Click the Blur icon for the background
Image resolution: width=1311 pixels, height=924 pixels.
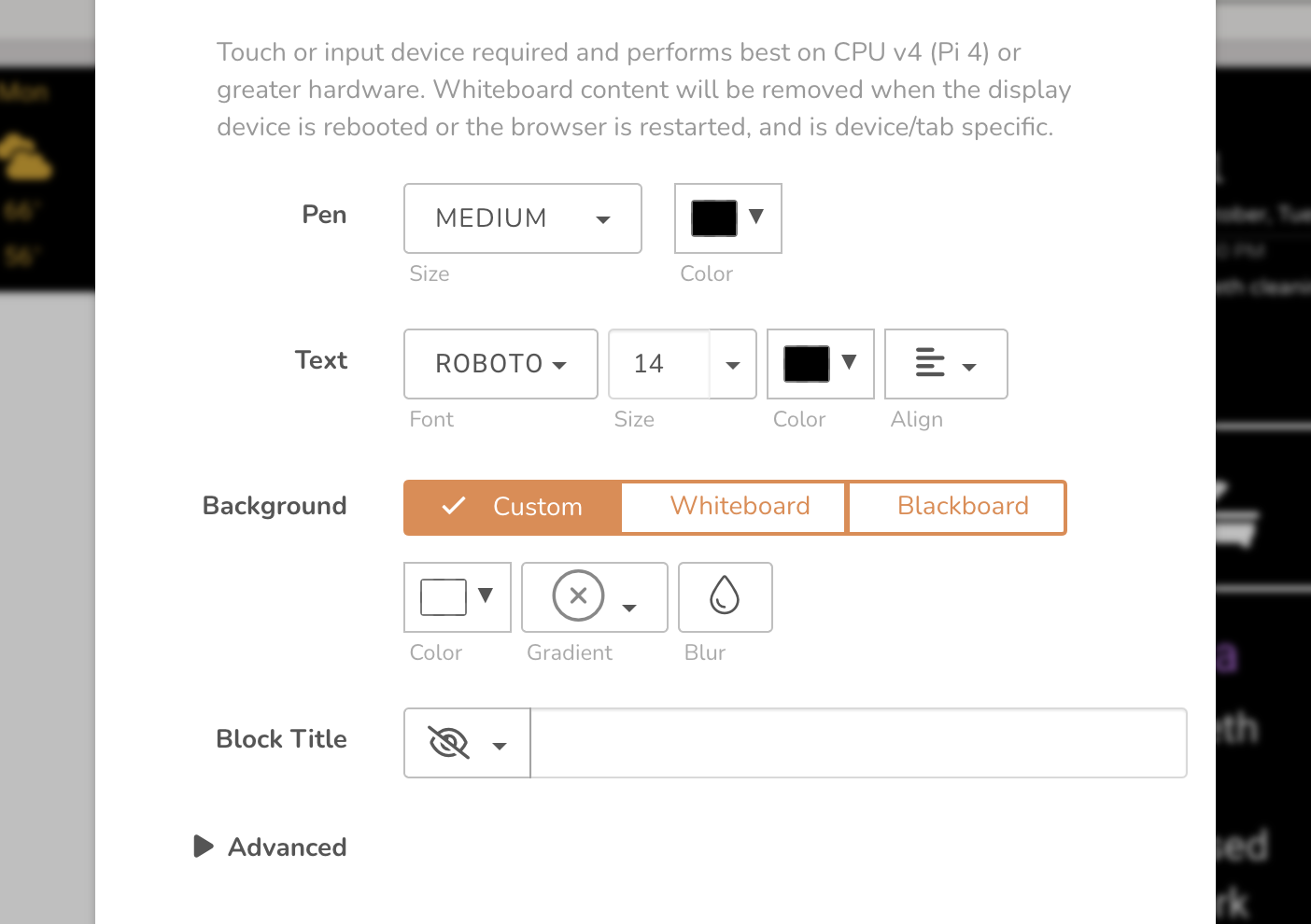tap(725, 596)
